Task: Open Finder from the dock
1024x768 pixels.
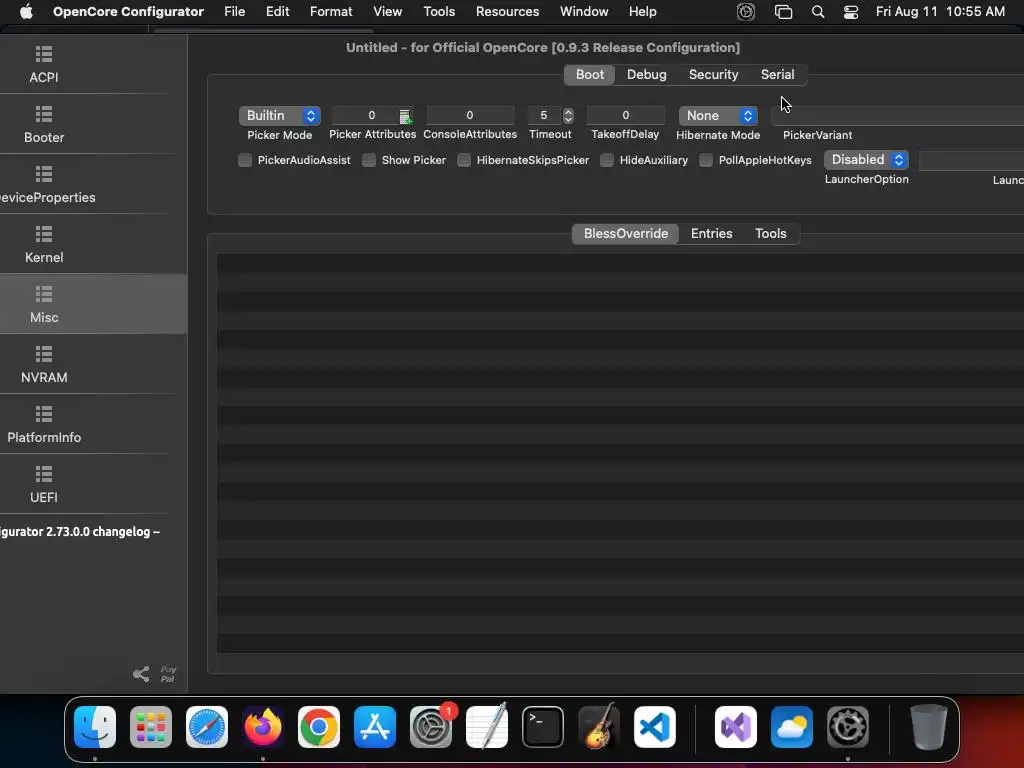Action: pos(95,727)
